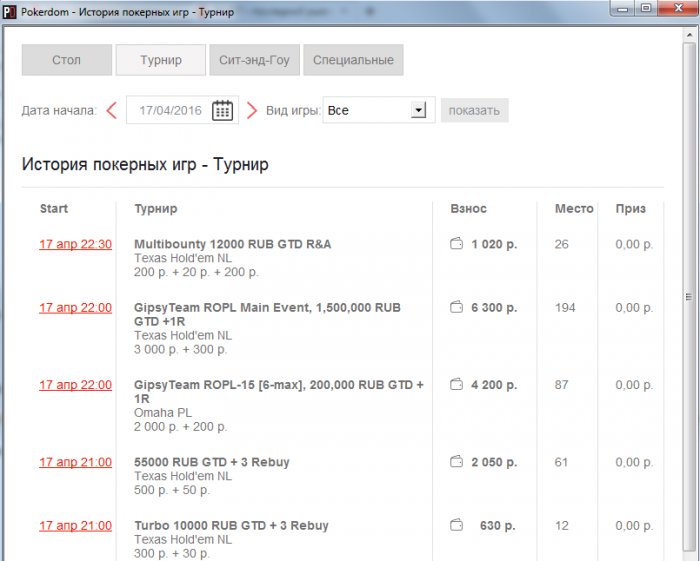700x561 pixels.
Task: Click the 630 р. buy-in amount
Action: 498,526
